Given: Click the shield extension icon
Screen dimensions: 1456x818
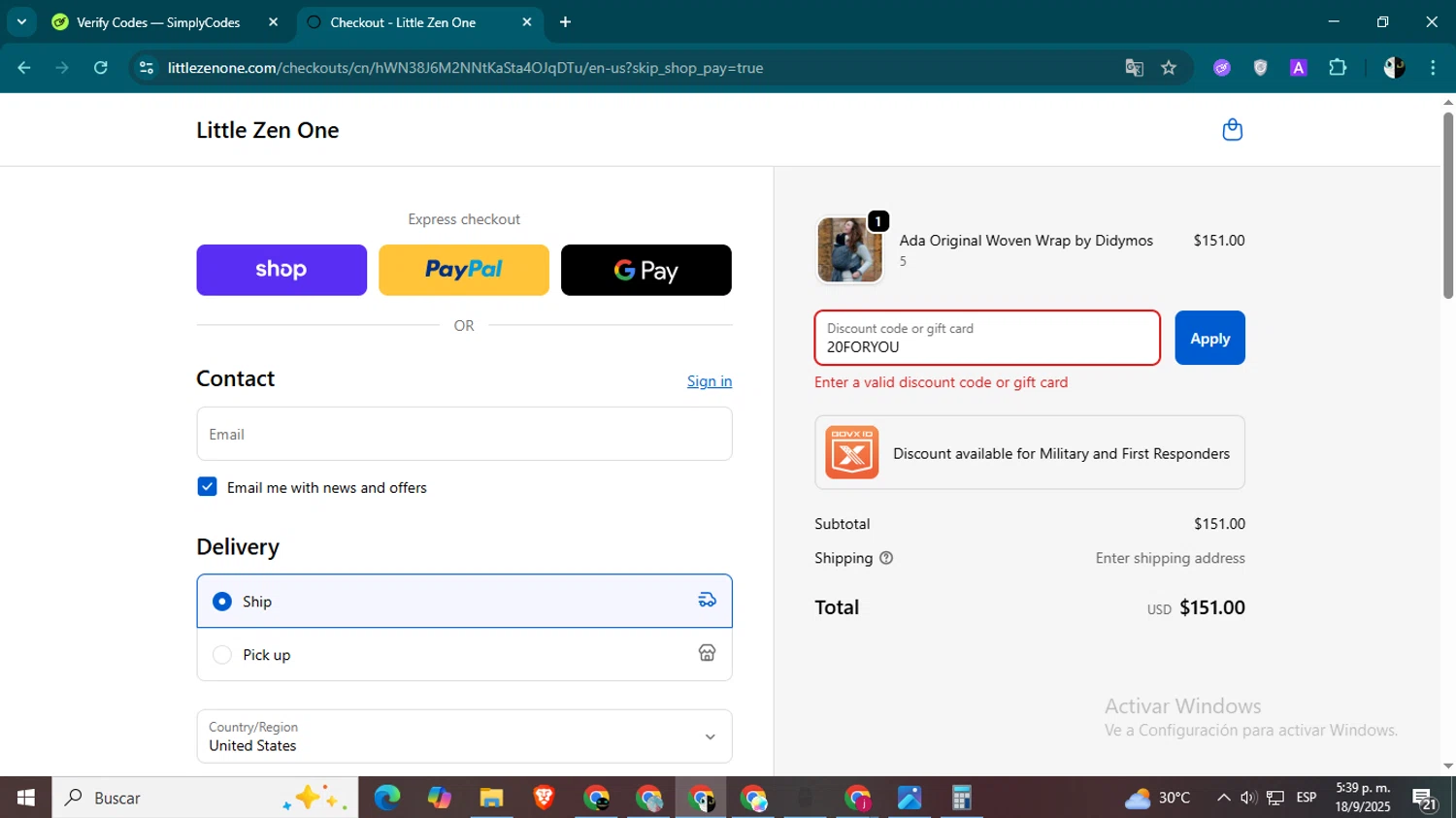Looking at the screenshot, I should (x=1260, y=68).
